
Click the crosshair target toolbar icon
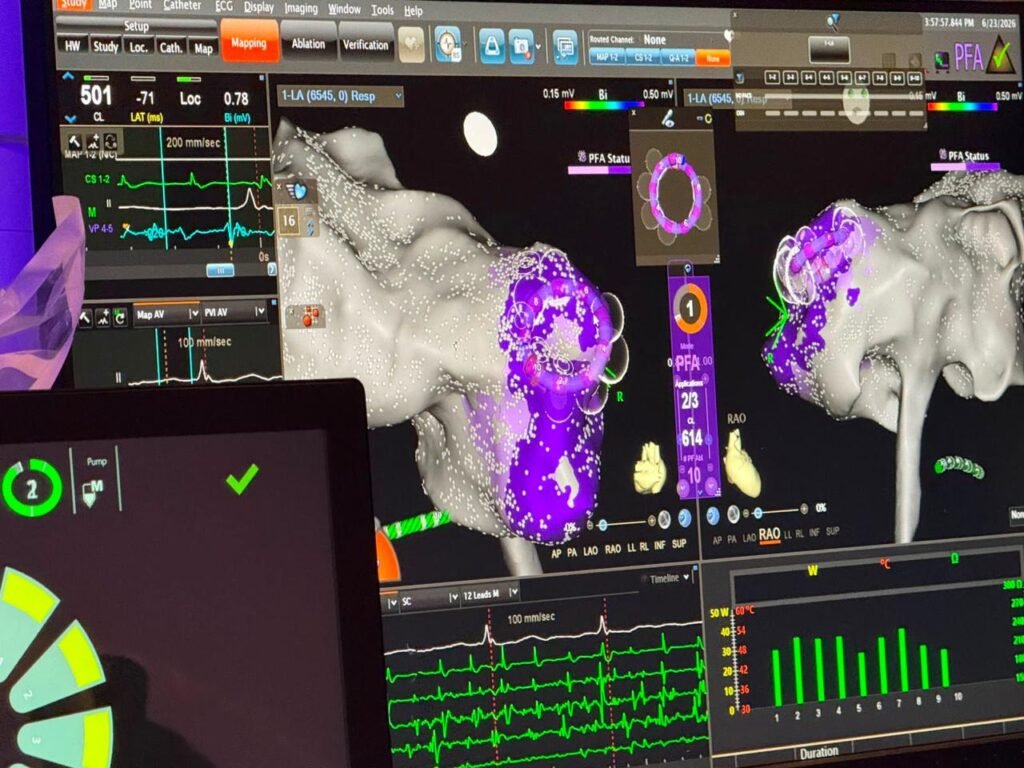pos(447,45)
